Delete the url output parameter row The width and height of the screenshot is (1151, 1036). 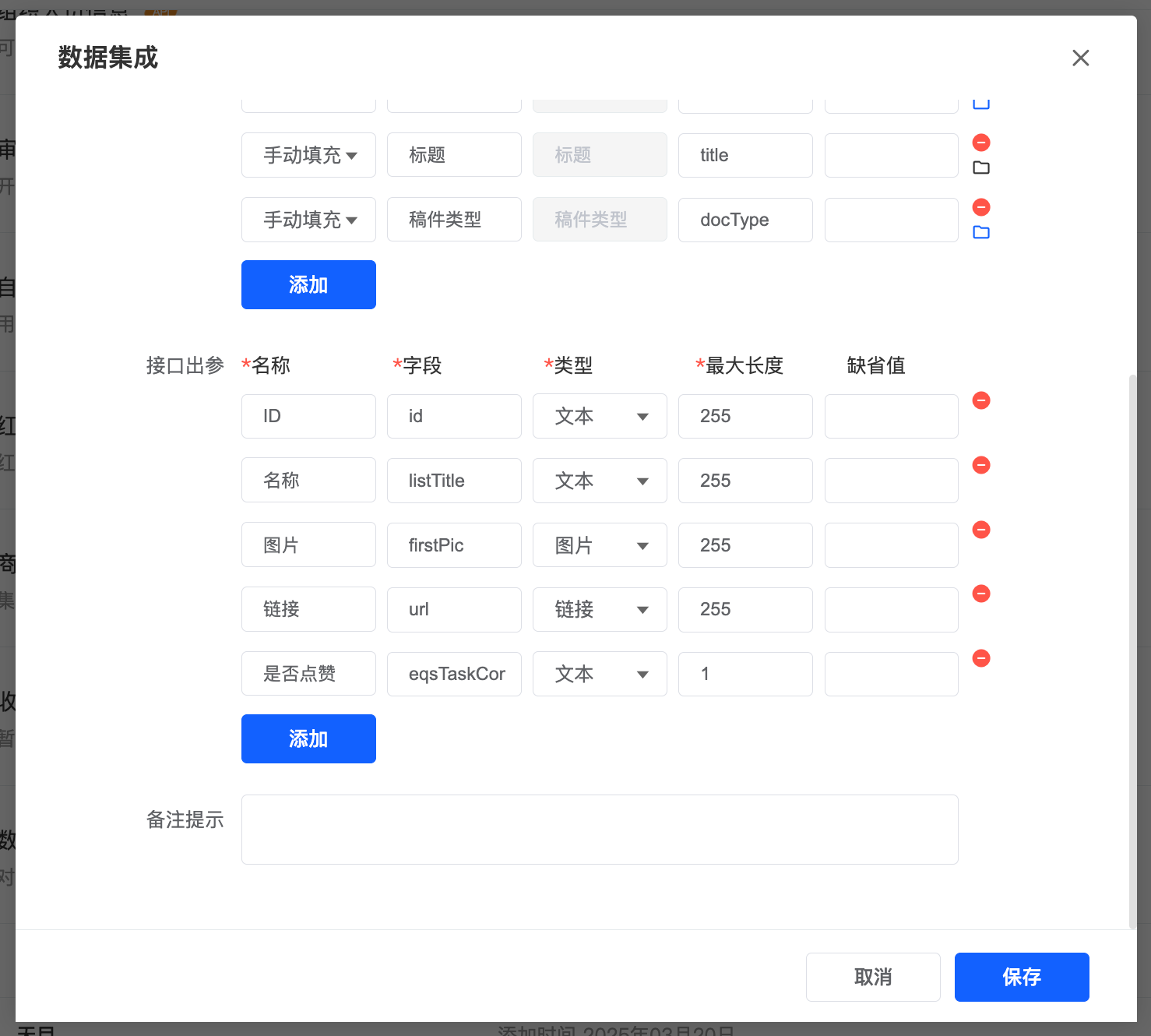point(981,594)
